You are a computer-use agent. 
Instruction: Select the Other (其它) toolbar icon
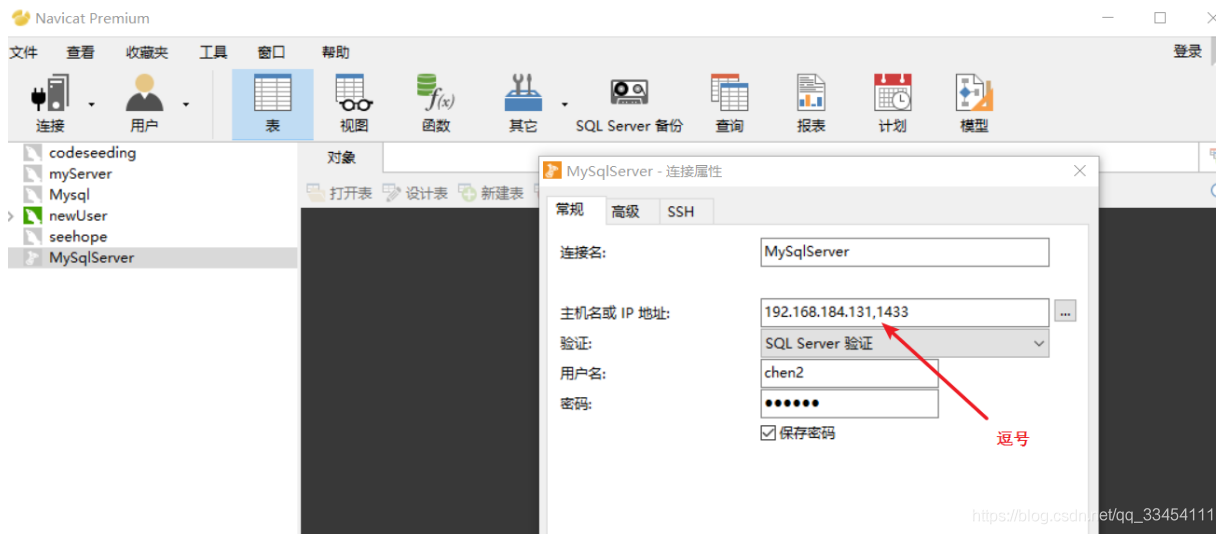coord(523,104)
